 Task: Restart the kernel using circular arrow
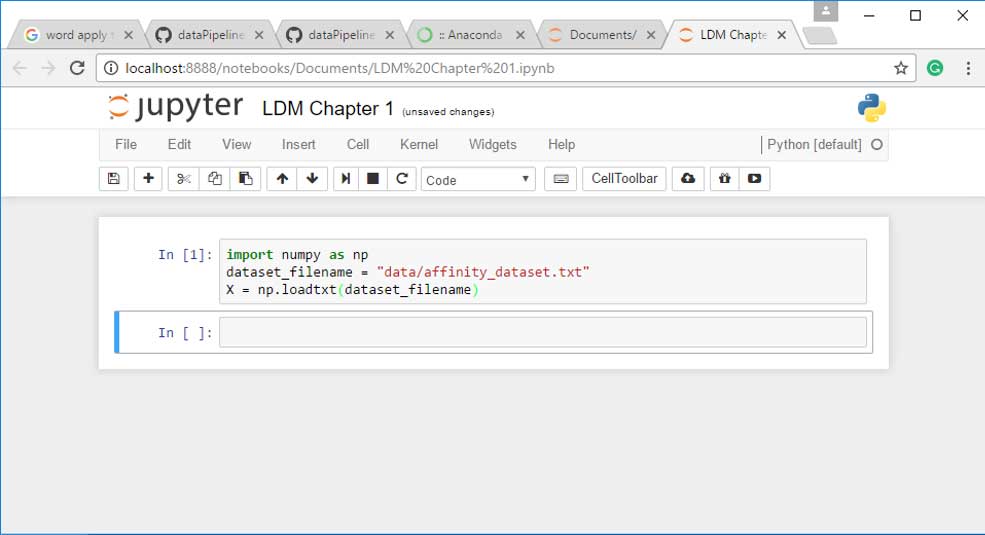point(402,179)
